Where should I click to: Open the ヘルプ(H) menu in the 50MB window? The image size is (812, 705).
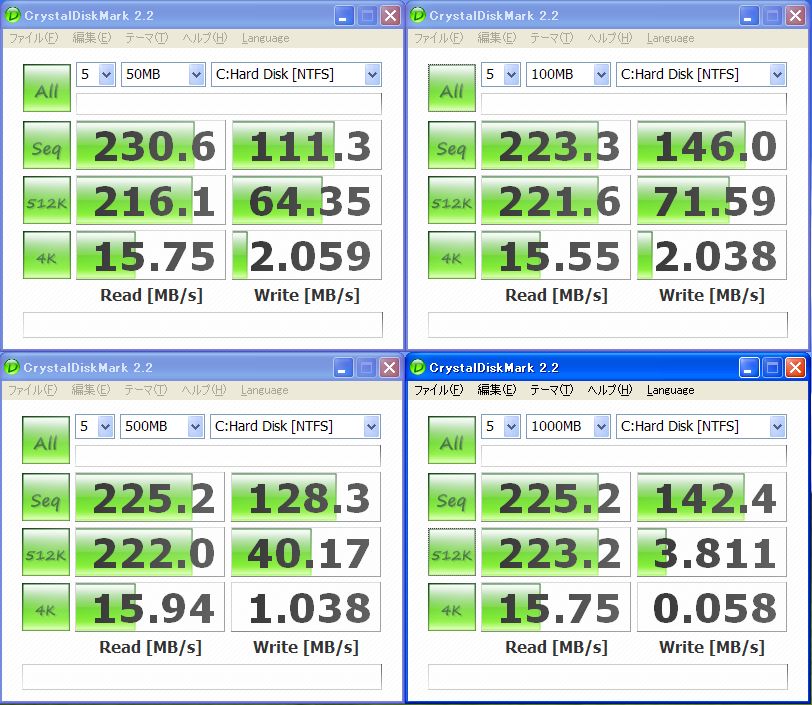(x=205, y=38)
